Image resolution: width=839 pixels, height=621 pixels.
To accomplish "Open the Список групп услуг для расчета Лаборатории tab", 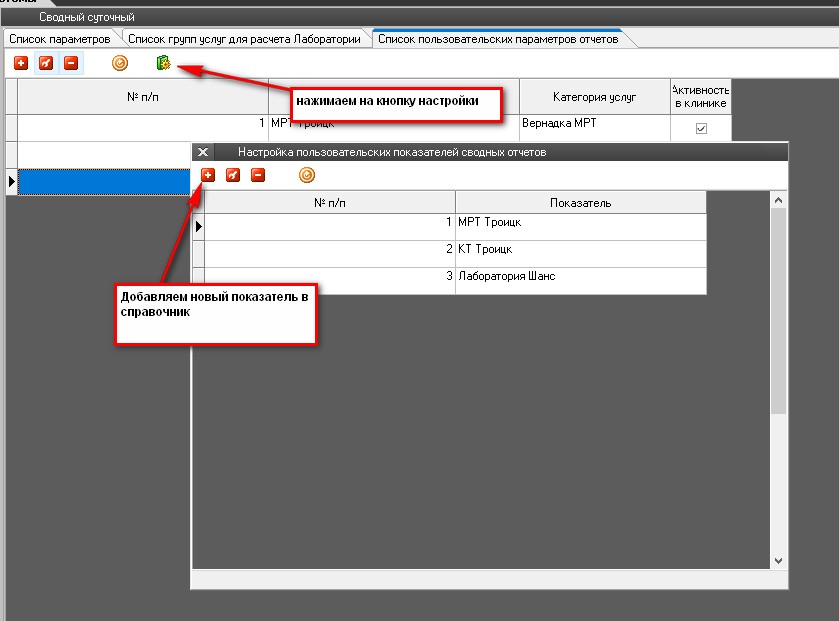I will (x=244, y=39).
